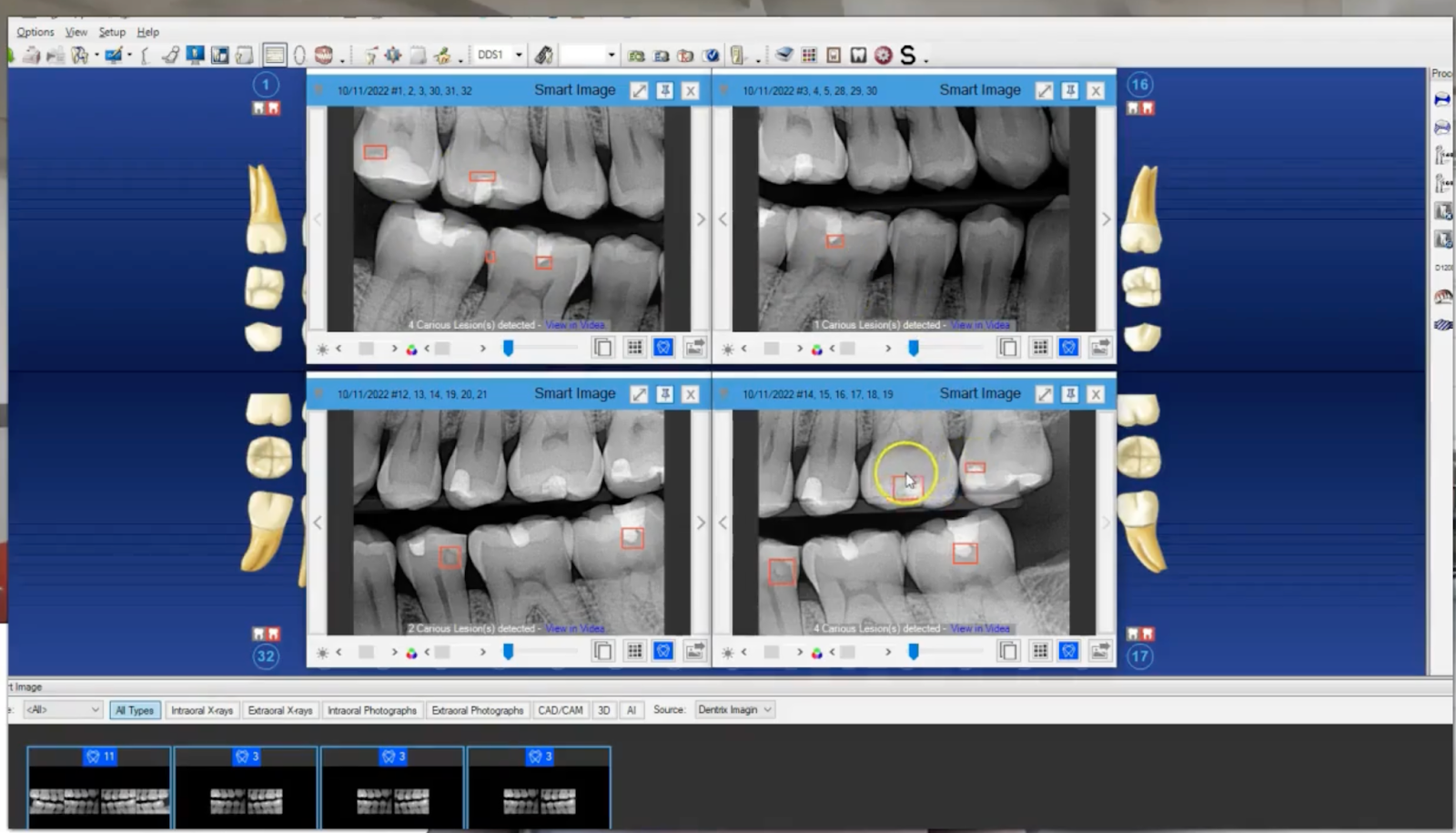
Task: Pin the Smart Image panel for #14, 15, 16
Action: click(x=1070, y=393)
